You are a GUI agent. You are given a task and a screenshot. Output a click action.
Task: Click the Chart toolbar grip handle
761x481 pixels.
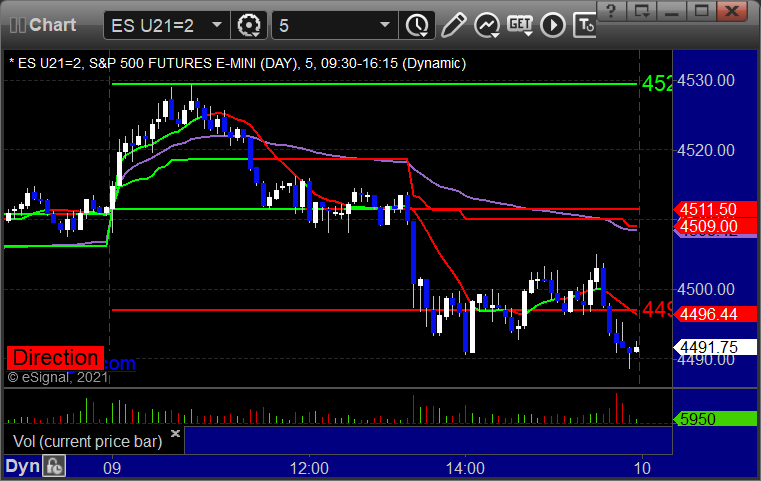click(x=17, y=25)
